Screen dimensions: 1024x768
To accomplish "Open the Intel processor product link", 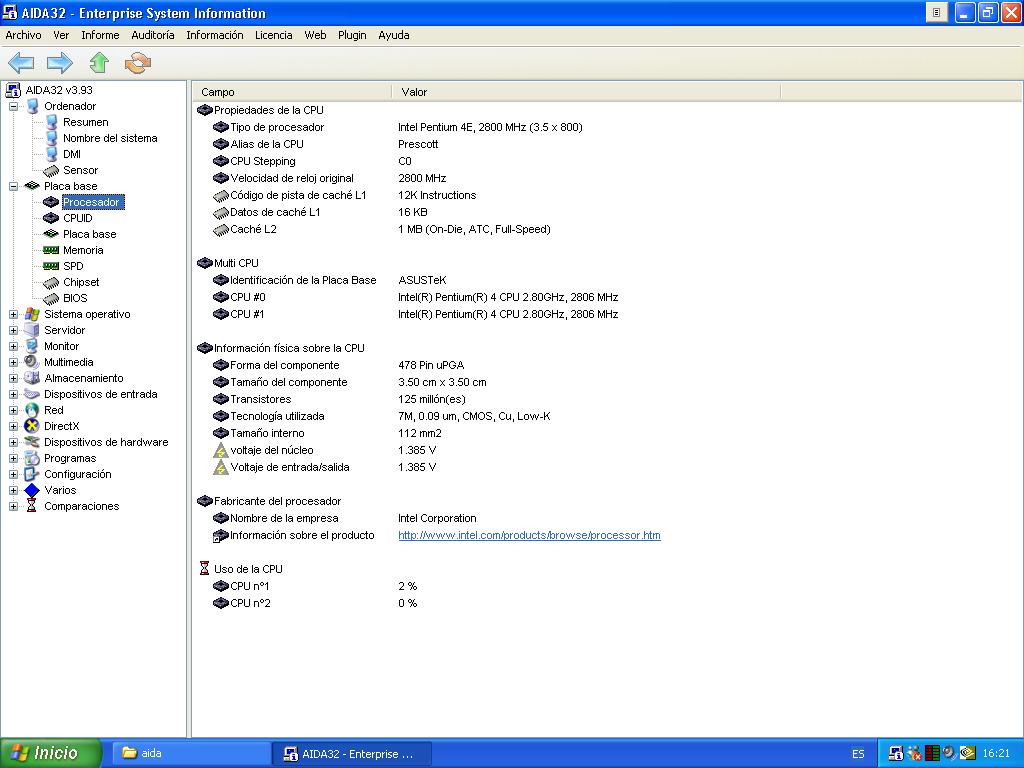I will 529,535.
